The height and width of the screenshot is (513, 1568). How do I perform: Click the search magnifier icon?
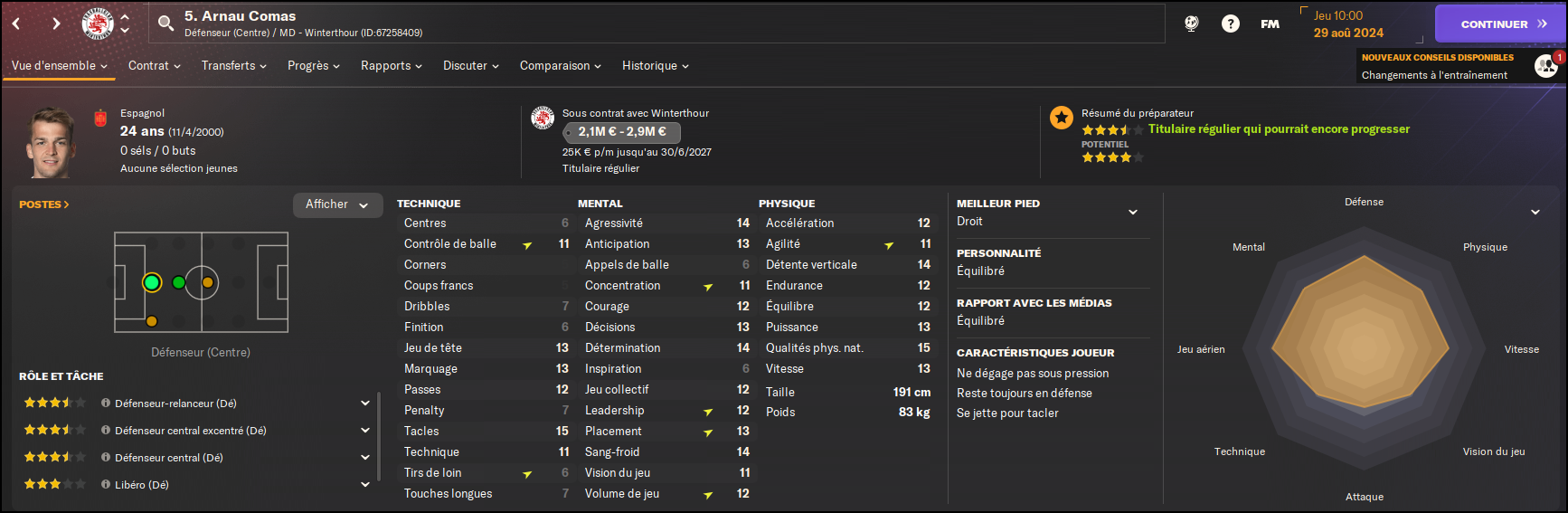(x=165, y=24)
